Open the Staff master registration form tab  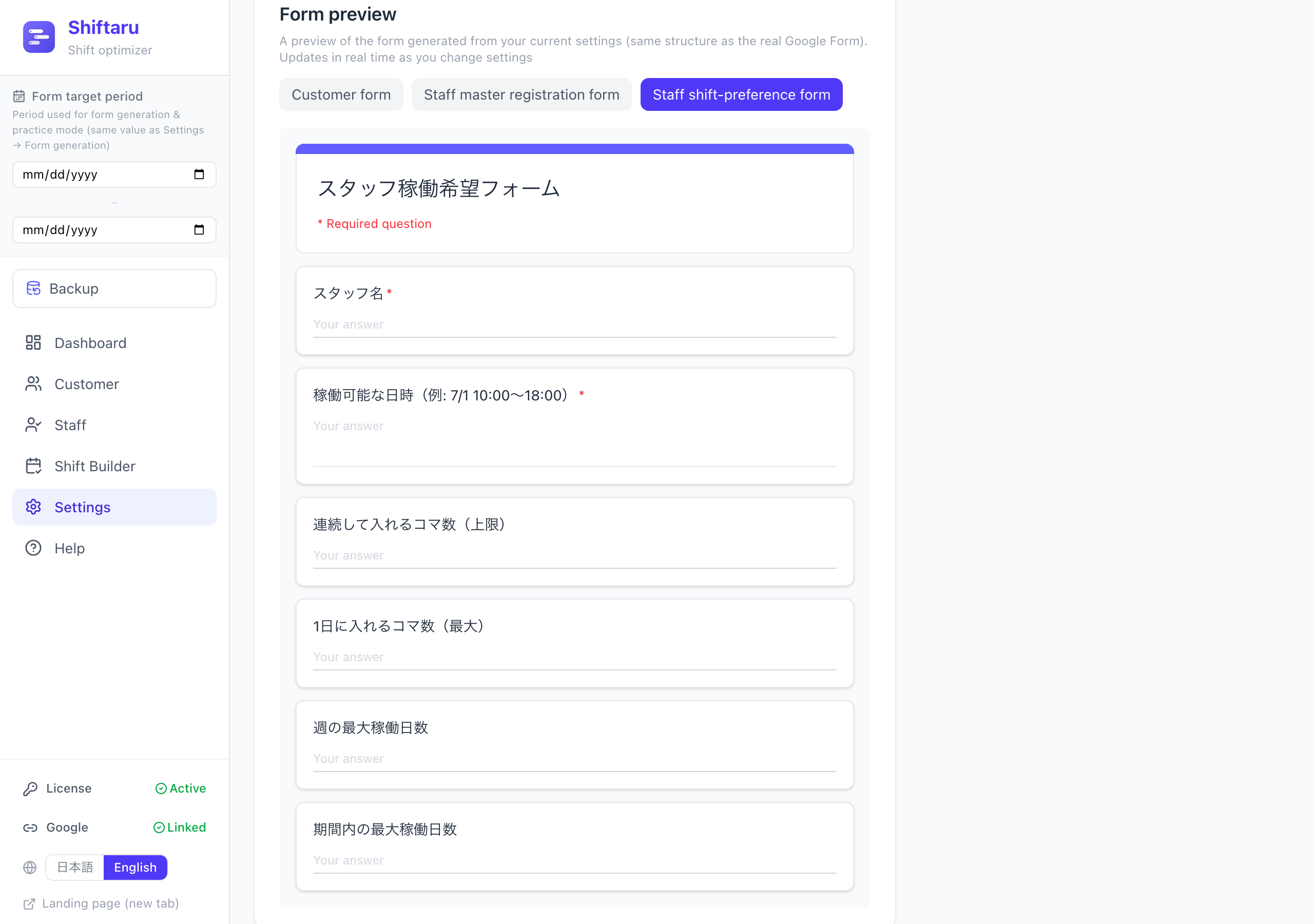pyautogui.click(x=521, y=94)
